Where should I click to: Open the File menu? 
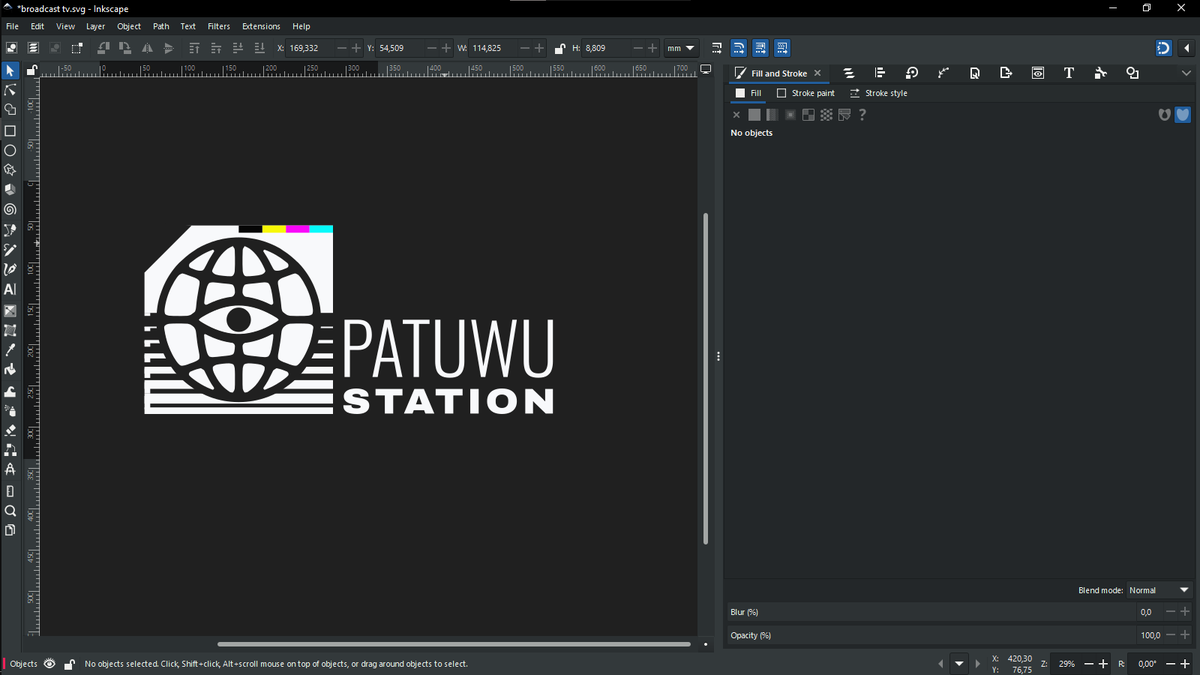pos(12,26)
